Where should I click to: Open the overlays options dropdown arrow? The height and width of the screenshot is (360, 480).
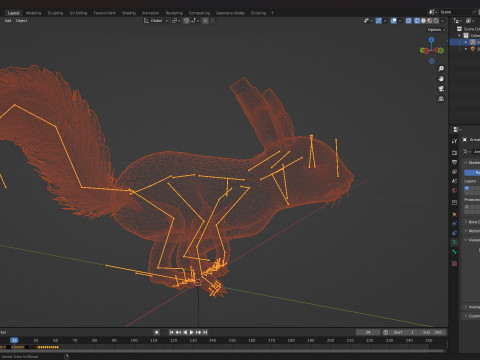pyautogui.click(x=400, y=21)
